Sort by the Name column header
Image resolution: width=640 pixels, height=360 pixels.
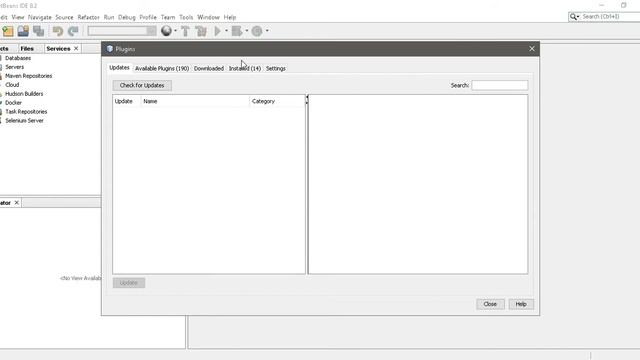tap(195, 101)
